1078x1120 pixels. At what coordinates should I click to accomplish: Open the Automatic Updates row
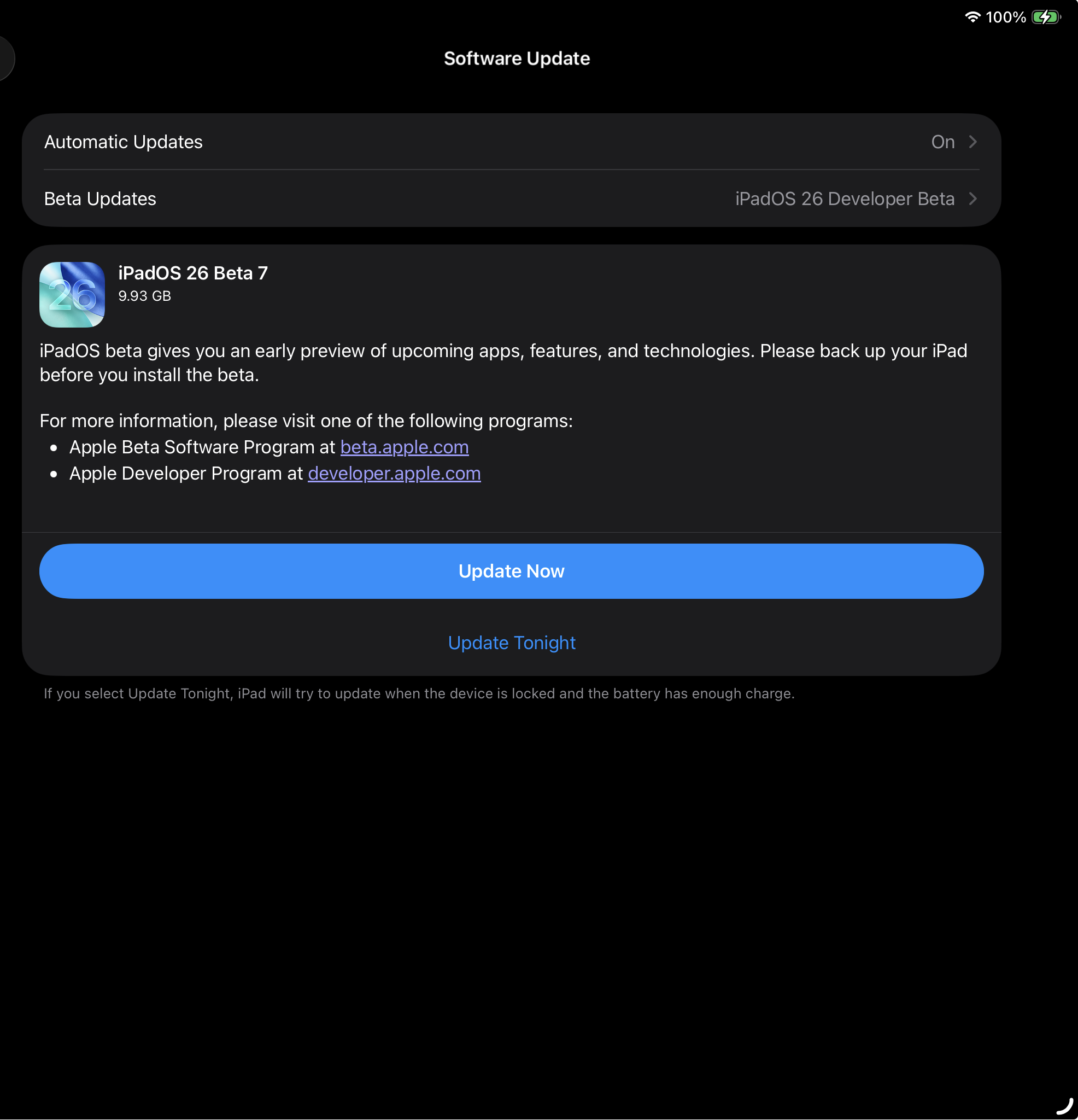click(x=512, y=142)
